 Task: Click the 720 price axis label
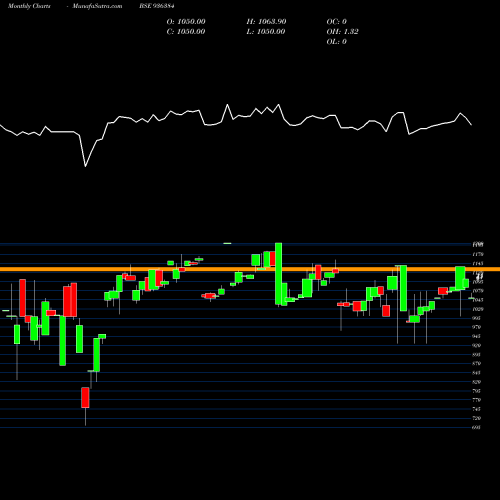click(477, 418)
